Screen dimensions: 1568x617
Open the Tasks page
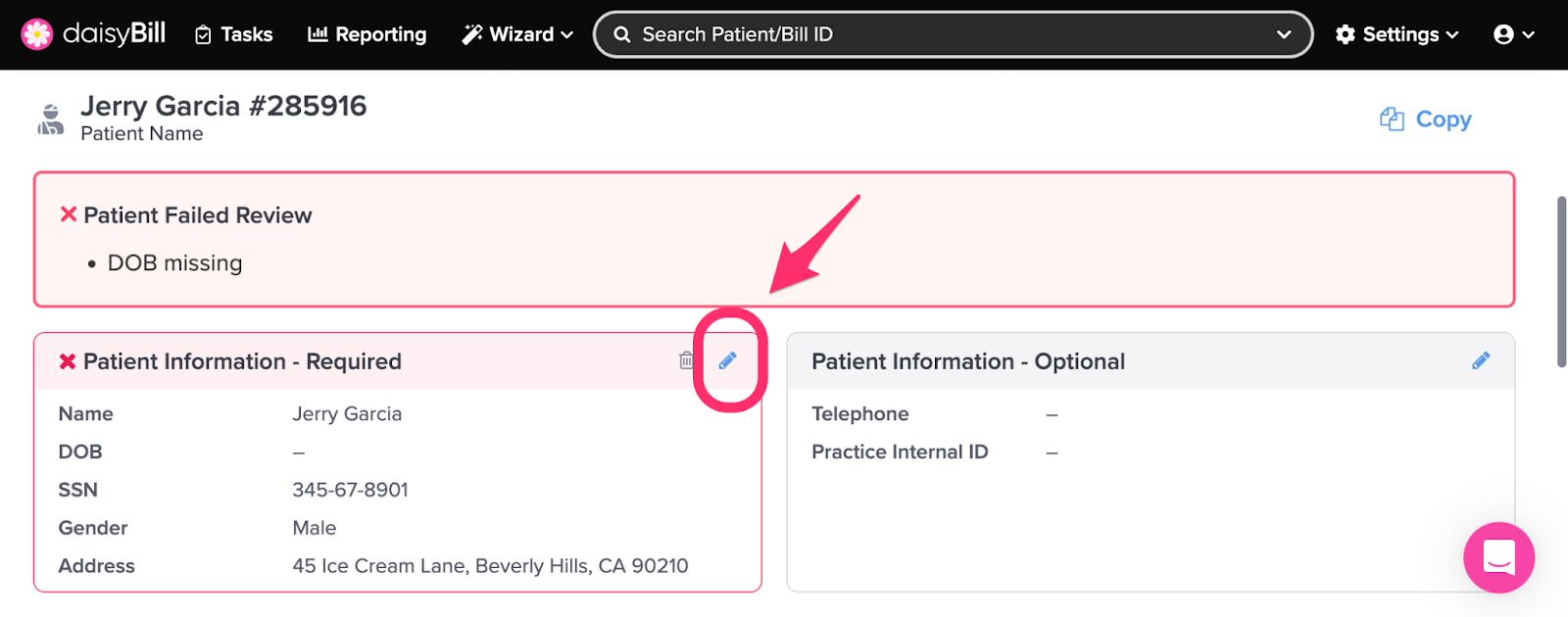tap(234, 34)
